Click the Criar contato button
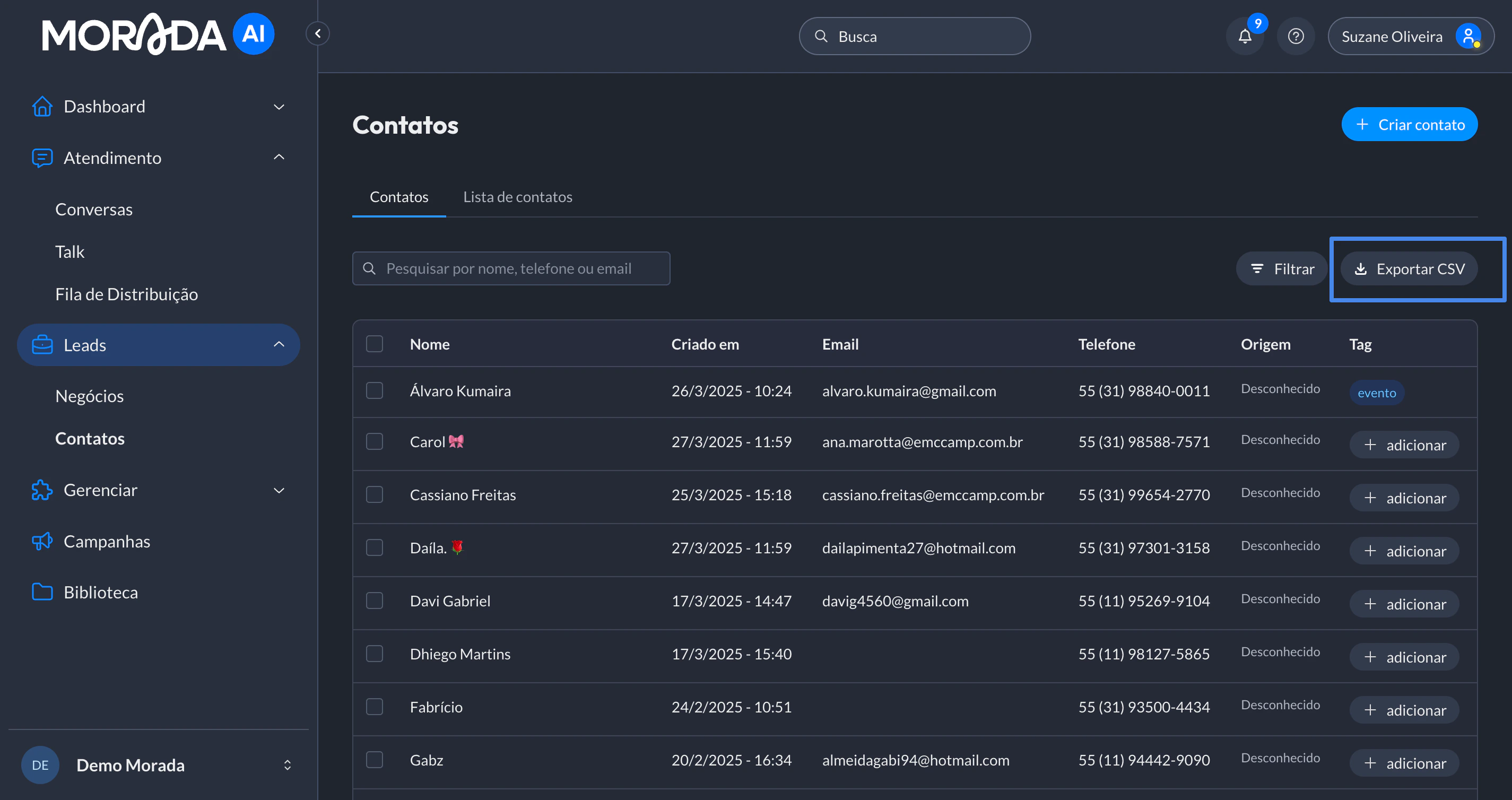 click(x=1409, y=124)
